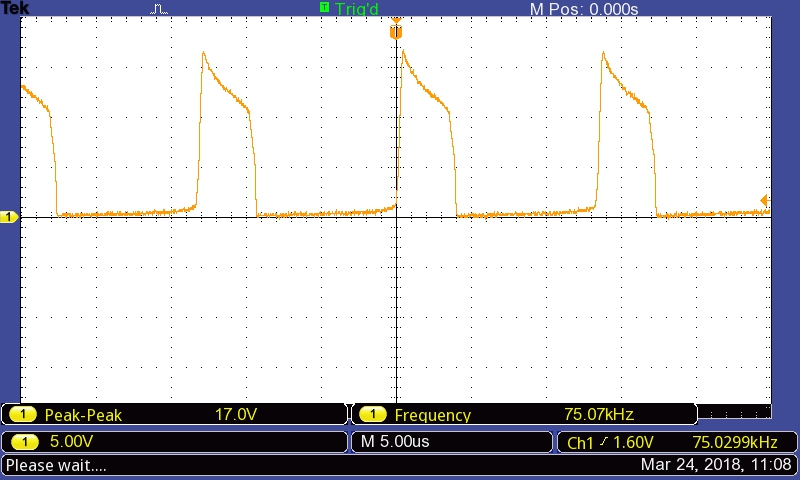Click the rising edge trigger slope icon
800x480 pixels.
[x=604, y=442]
